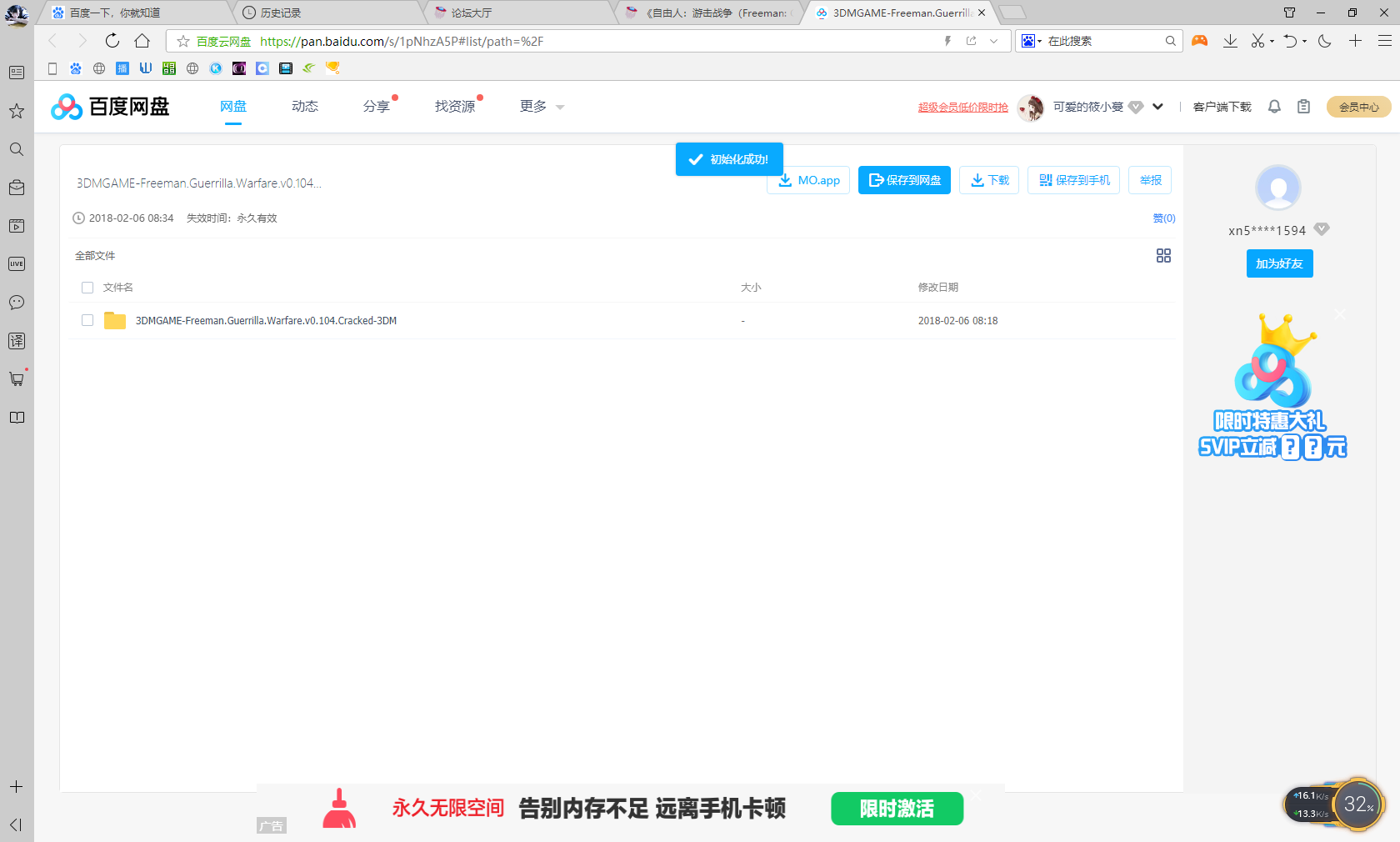The width and height of the screenshot is (1400, 842).
Task: Expand the undo closed tab dropdown arrow
Action: coord(1305,42)
